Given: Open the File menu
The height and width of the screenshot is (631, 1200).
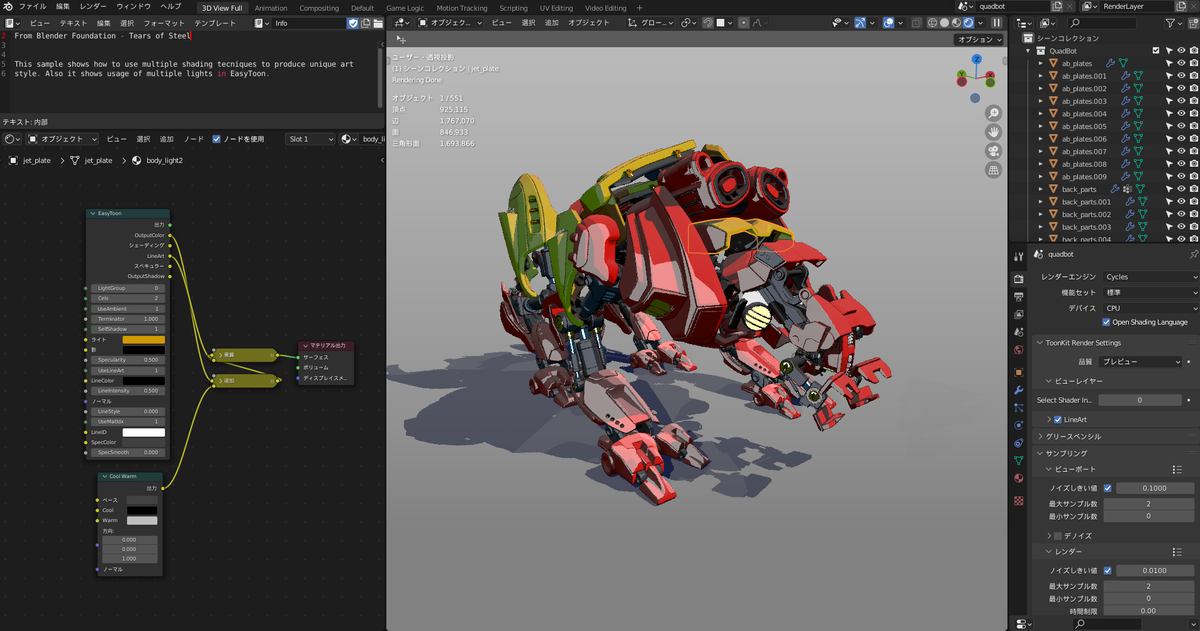Looking at the screenshot, I should (x=33, y=7).
